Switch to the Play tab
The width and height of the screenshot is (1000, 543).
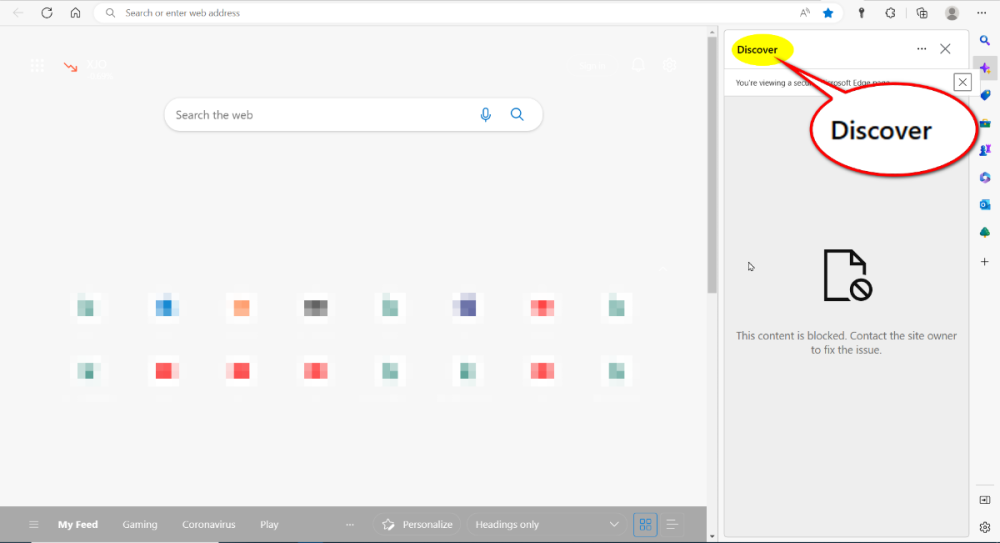(269, 524)
